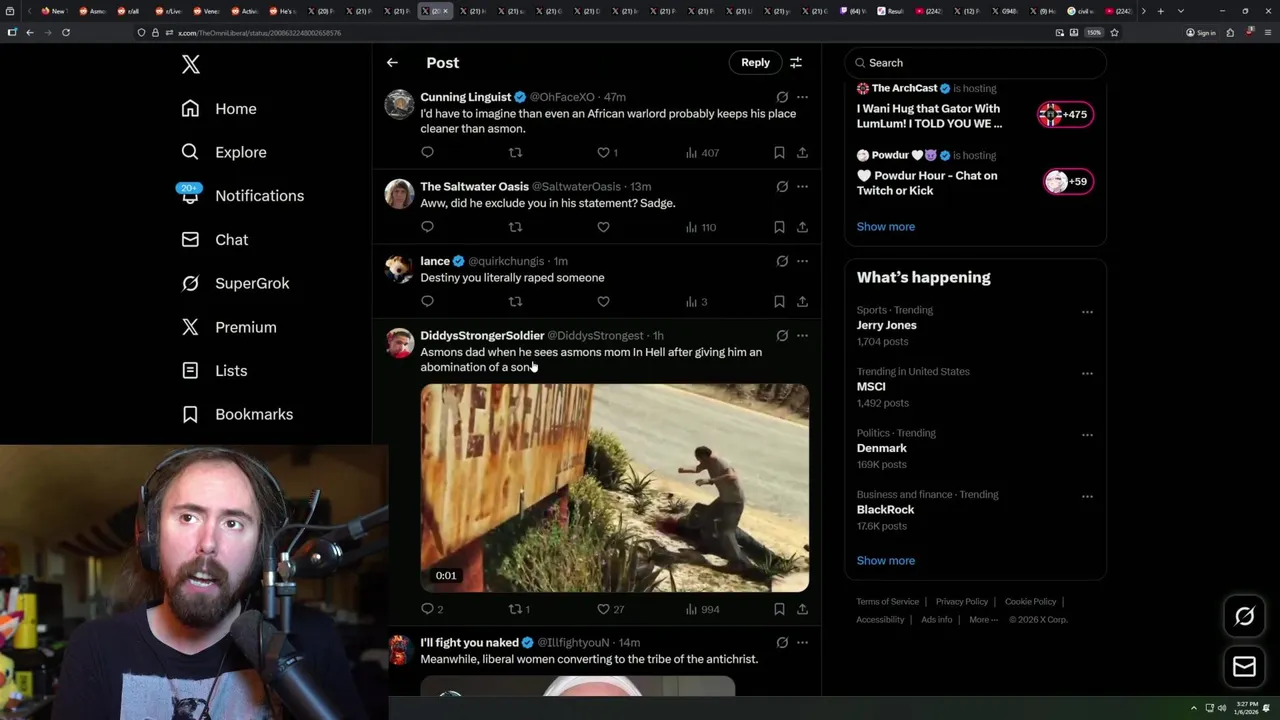
Task: Bookmark the page with the star icon
Action: (x=1114, y=32)
